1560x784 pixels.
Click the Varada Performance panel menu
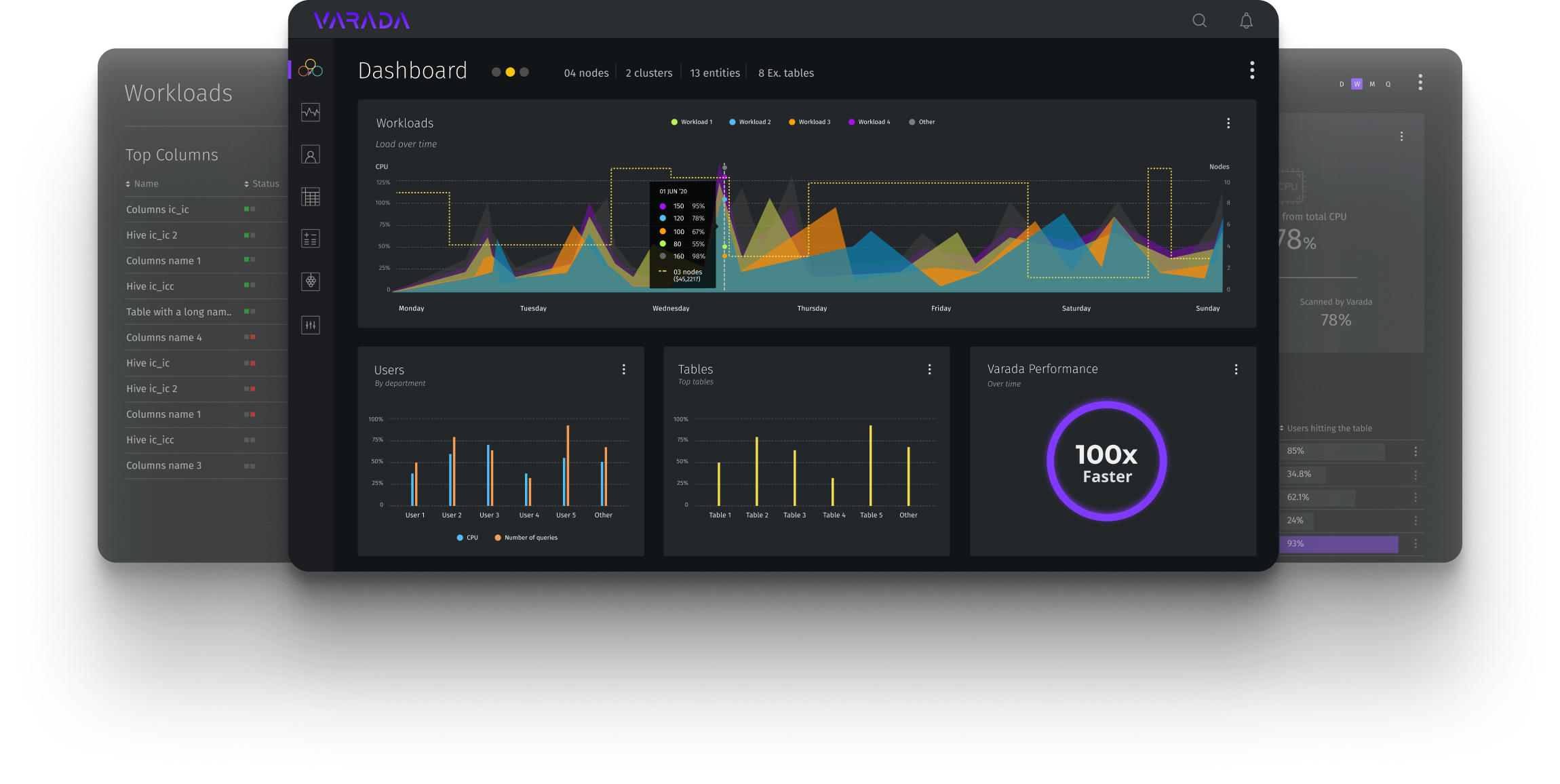(1238, 369)
